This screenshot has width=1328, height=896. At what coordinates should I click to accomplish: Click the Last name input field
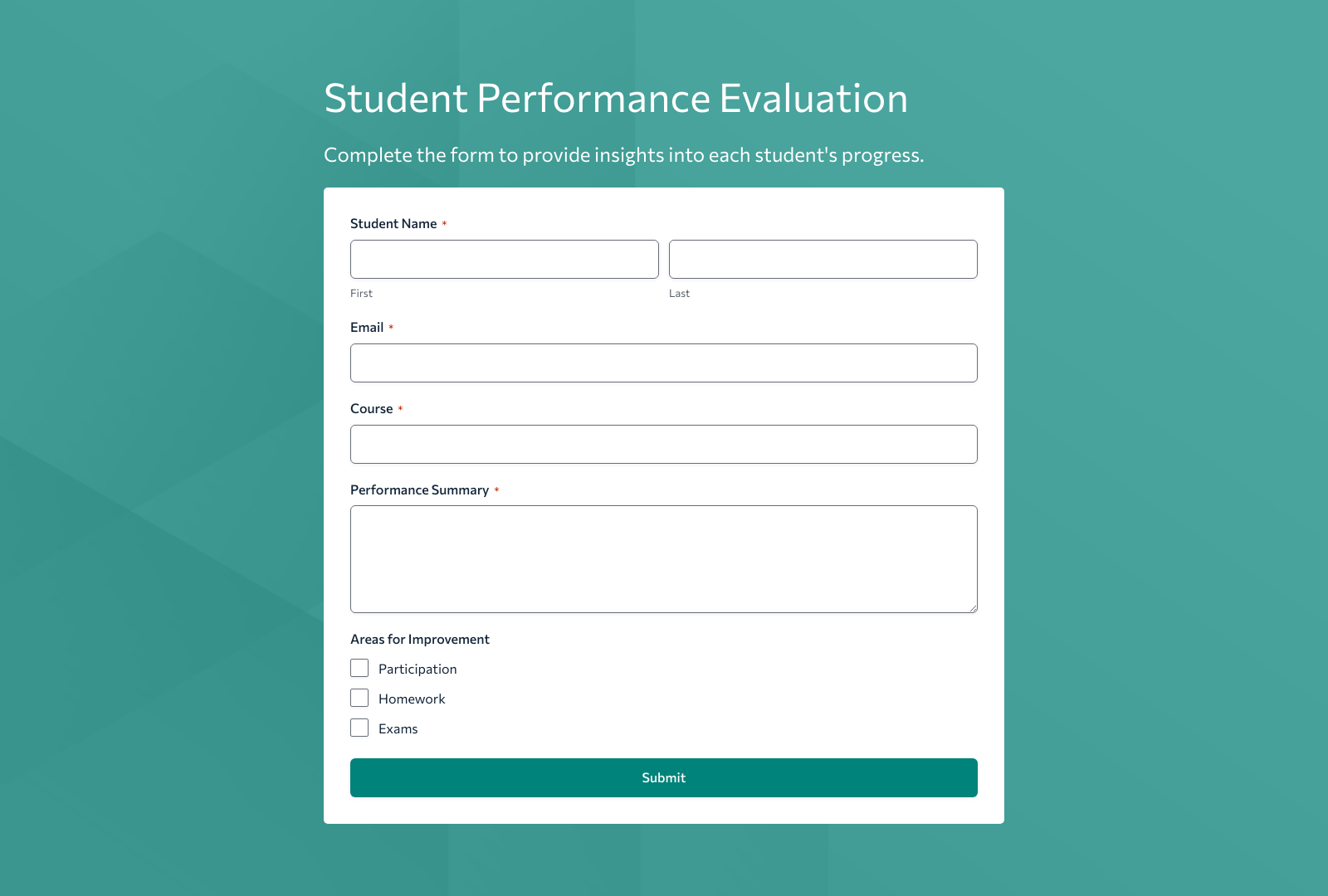[823, 259]
